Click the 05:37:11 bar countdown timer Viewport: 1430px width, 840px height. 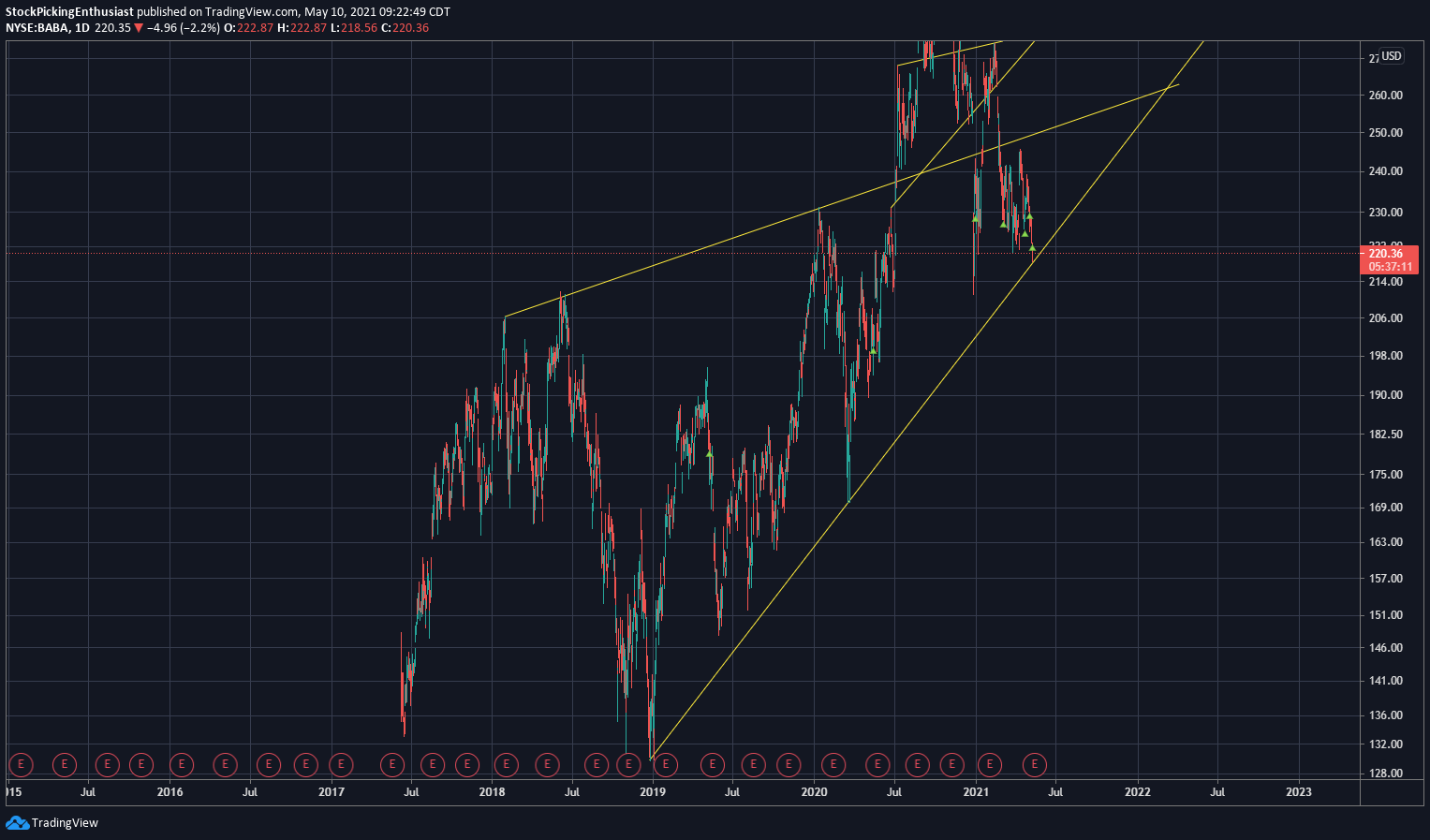pos(1390,267)
